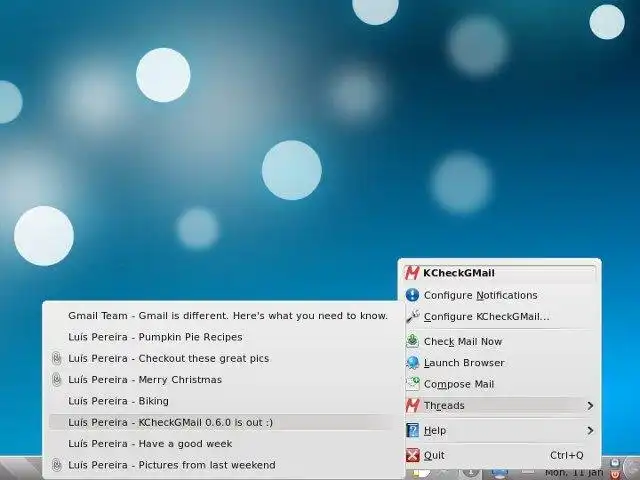Image resolution: width=640 pixels, height=480 pixels.
Task: Open Configure KCheckGMail... menu entry
Action: coord(500,317)
